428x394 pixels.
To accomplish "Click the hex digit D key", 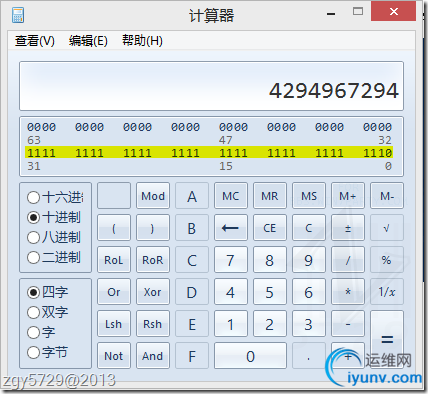I will (192, 292).
